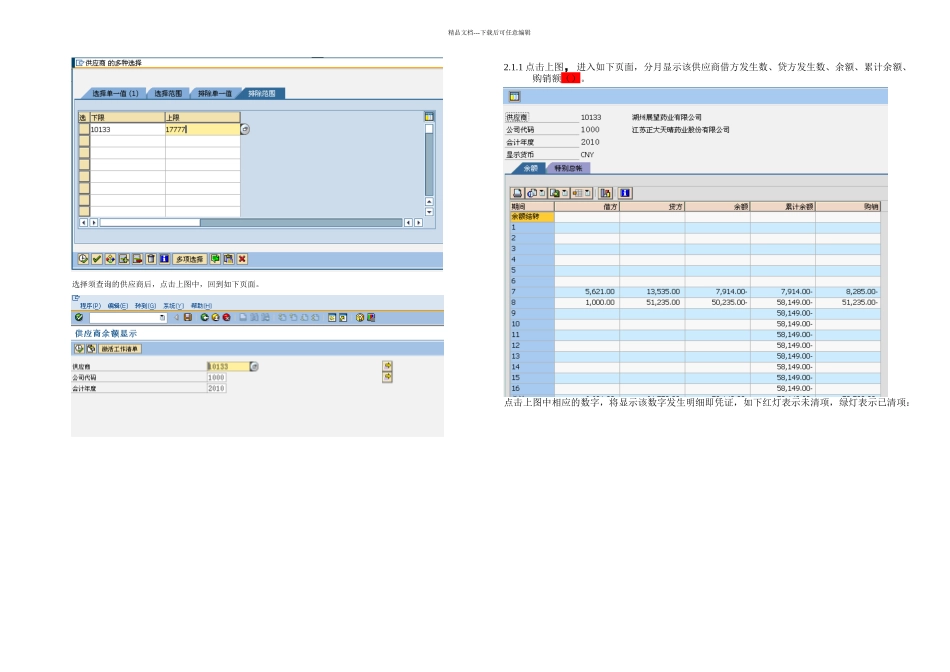
Task: Select the 余额 tab in balance display
Action: coord(530,168)
